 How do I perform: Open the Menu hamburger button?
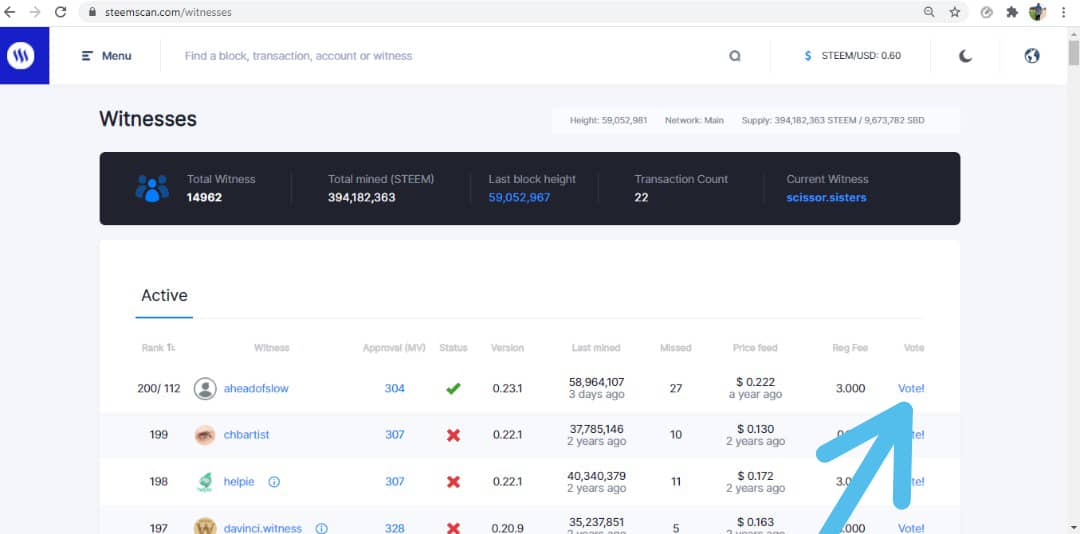pyautogui.click(x=106, y=56)
